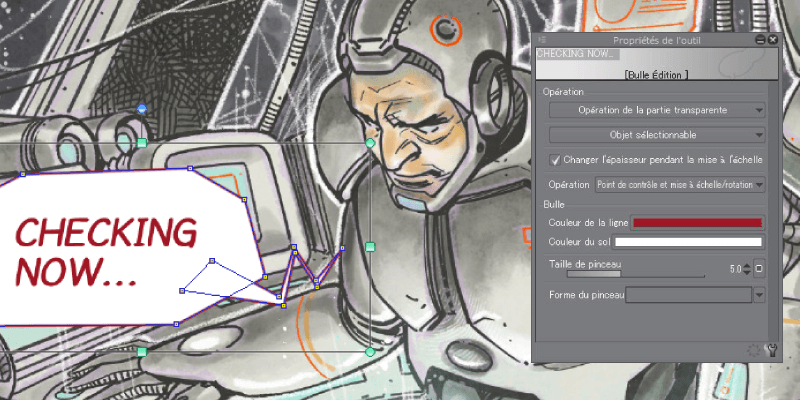Open the tool properties panel menu icon

click(x=542, y=39)
